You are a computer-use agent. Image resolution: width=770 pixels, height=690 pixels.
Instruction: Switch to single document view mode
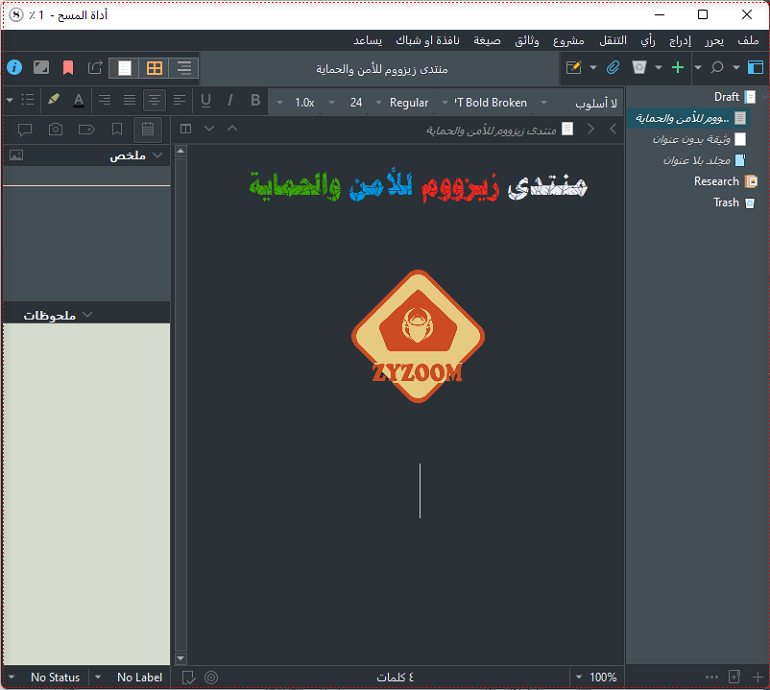[x=124, y=68]
